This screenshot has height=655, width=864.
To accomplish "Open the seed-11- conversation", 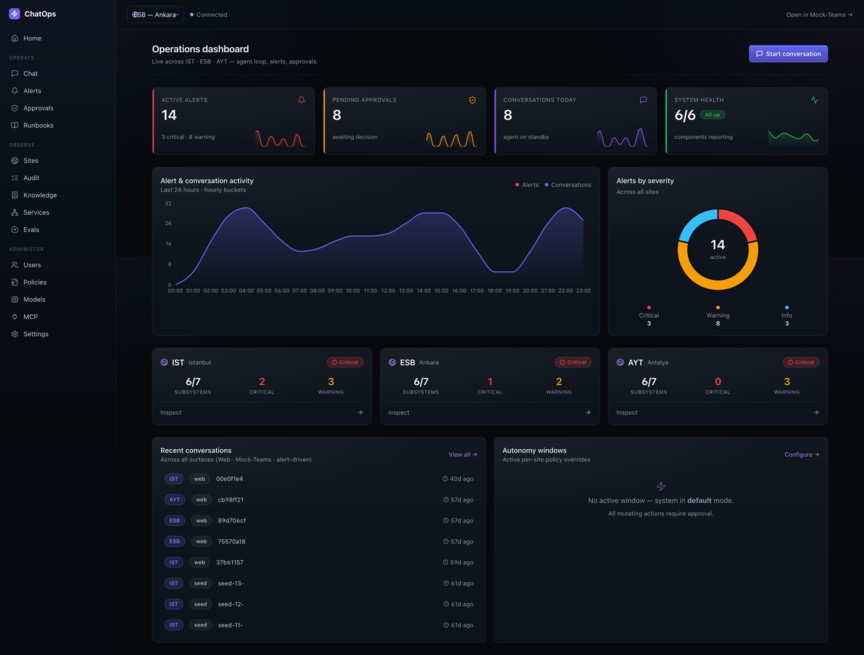I will (319, 626).
